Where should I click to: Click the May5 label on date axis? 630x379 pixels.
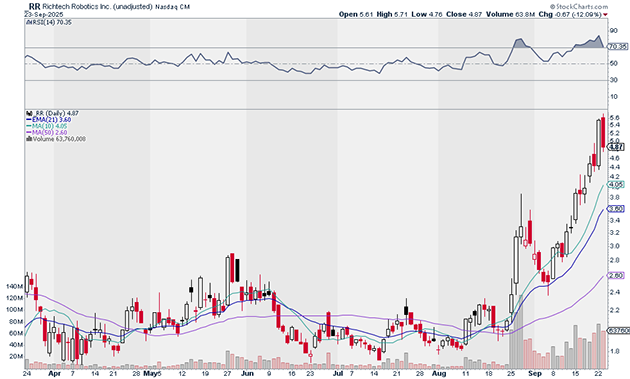coord(153,374)
